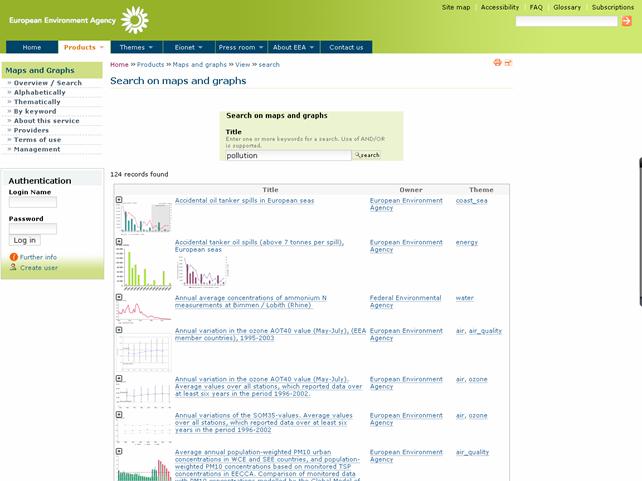Image resolution: width=642 pixels, height=481 pixels.
Task: Click the European Environment Agency sunburst logo
Action: [x=134, y=19]
